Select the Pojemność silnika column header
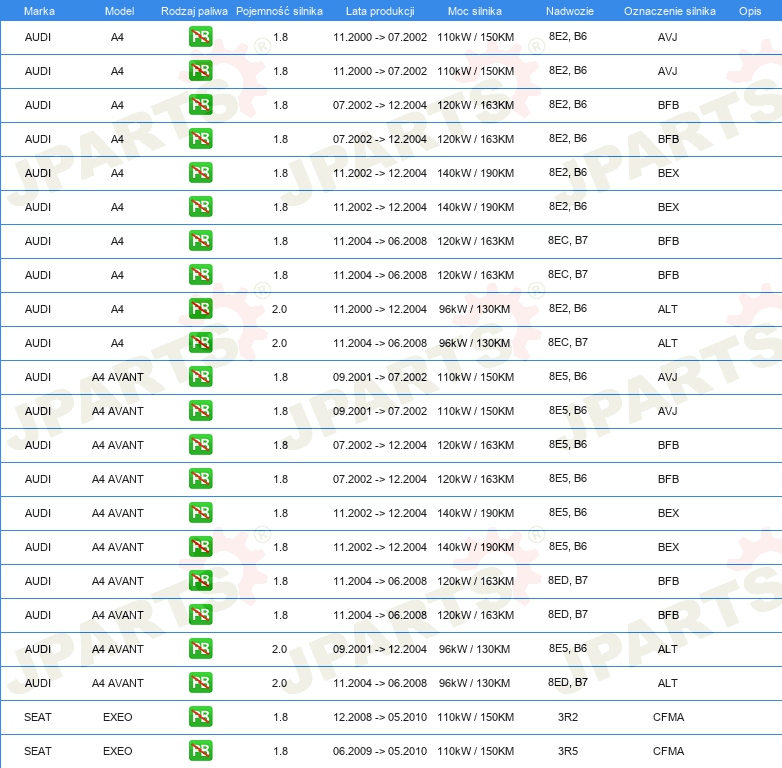The height and width of the screenshot is (768, 782). click(279, 11)
